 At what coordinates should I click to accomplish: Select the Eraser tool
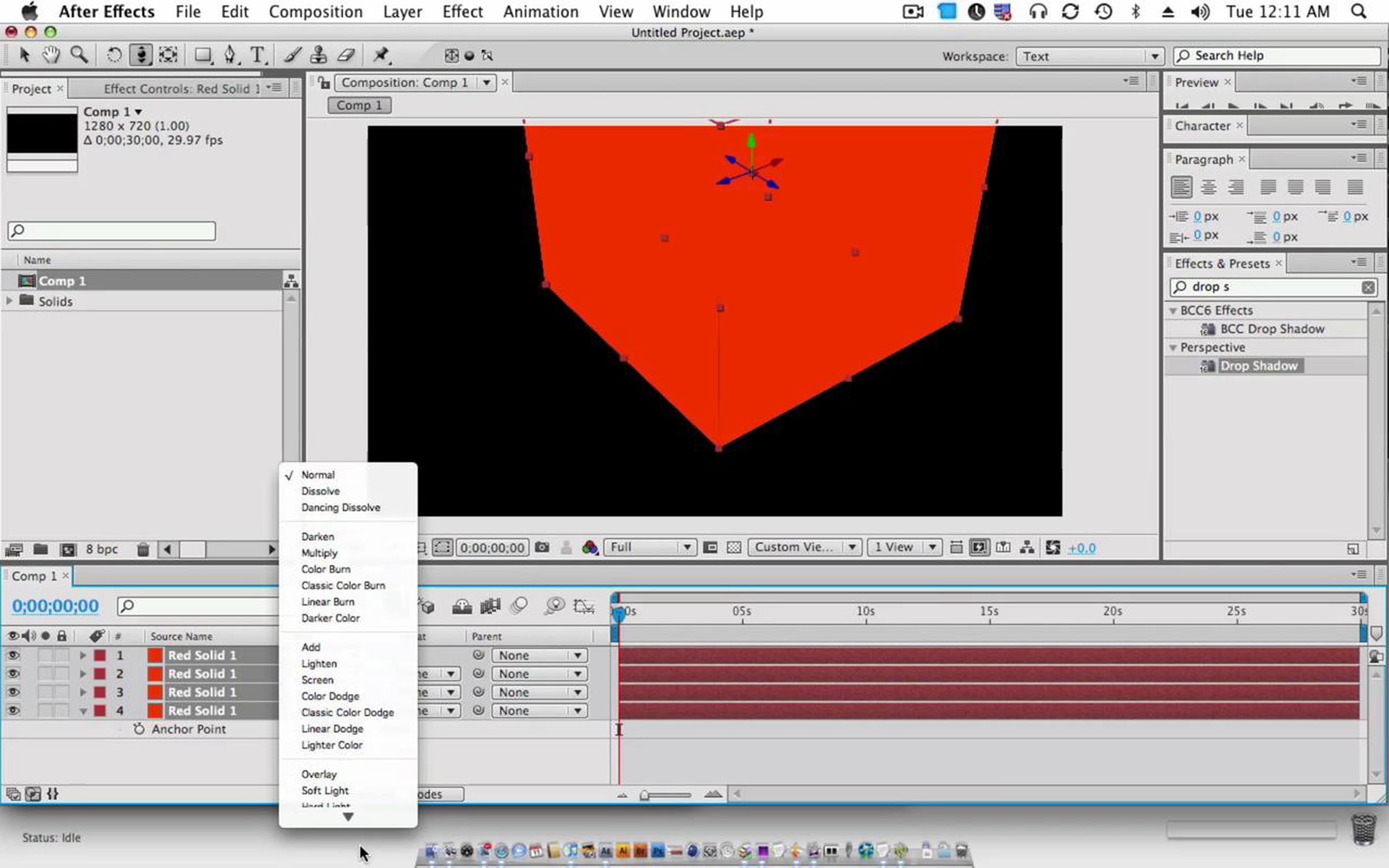click(346, 56)
